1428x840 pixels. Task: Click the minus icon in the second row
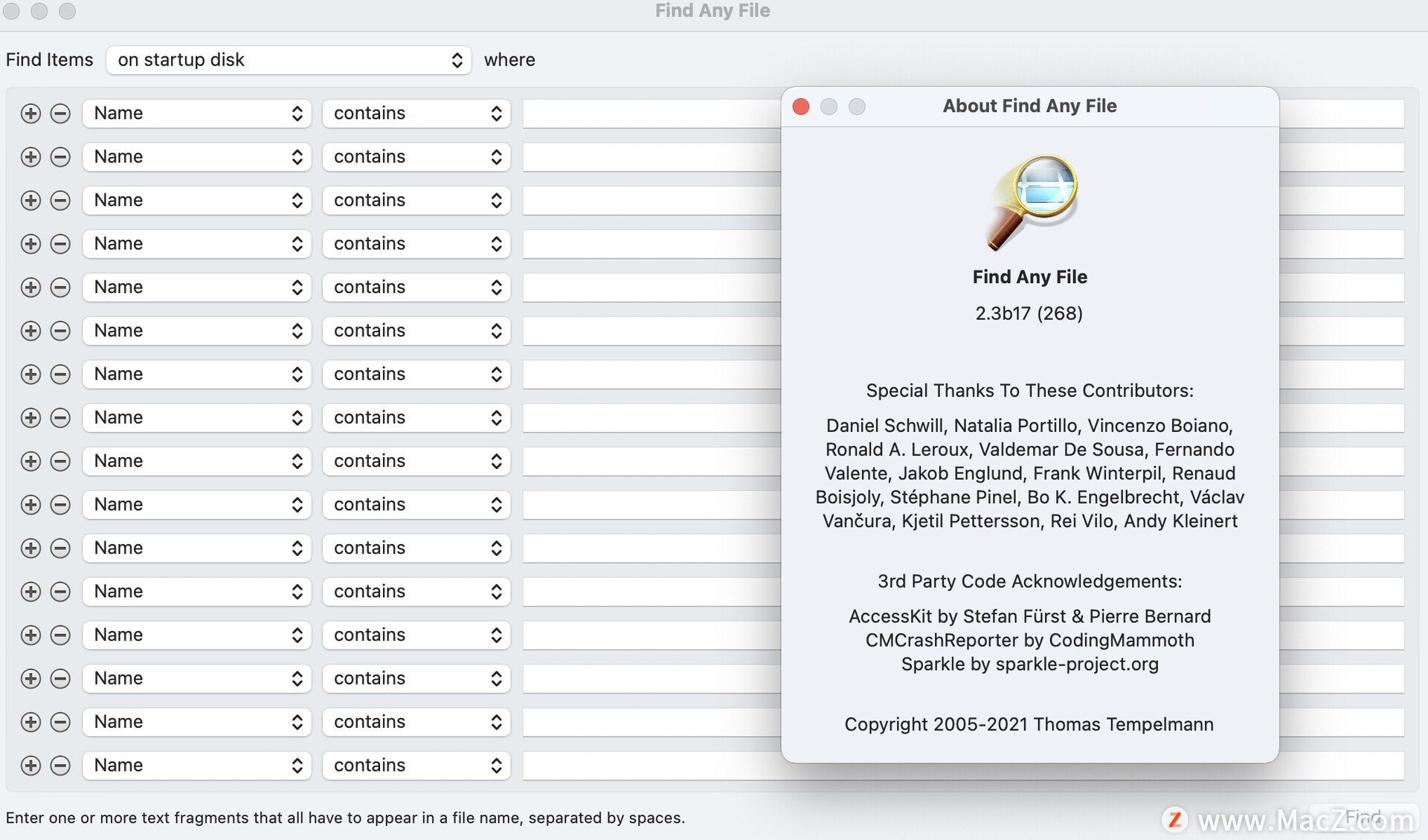60,157
